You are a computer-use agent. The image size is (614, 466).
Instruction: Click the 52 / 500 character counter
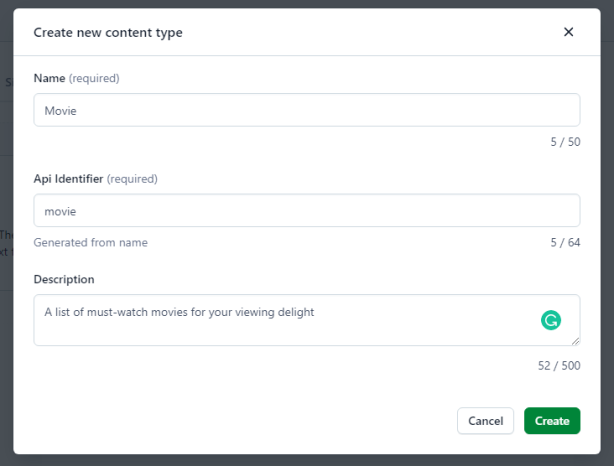point(558,365)
